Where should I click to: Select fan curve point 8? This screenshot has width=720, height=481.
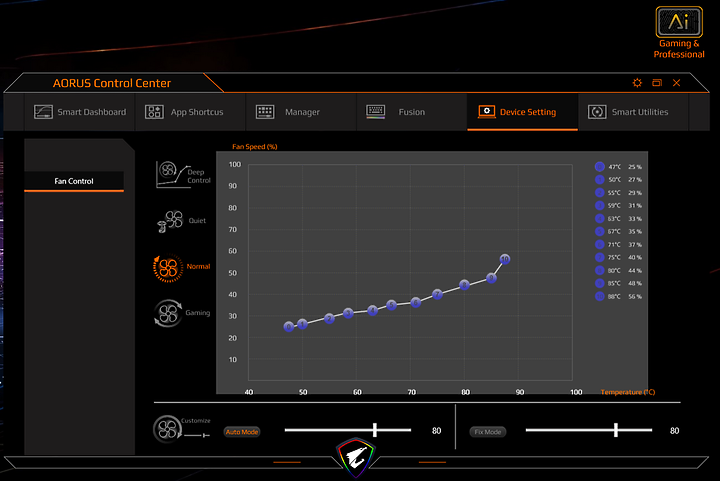click(x=464, y=285)
